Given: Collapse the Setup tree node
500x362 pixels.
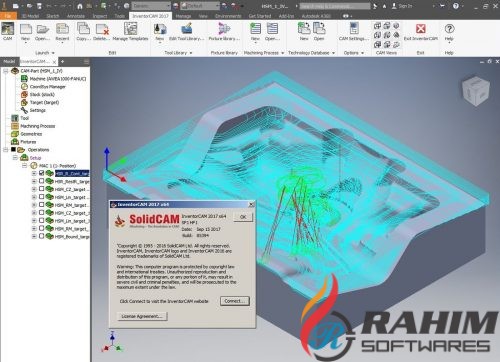Looking at the screenshot, I should click(x=15, y=158).
